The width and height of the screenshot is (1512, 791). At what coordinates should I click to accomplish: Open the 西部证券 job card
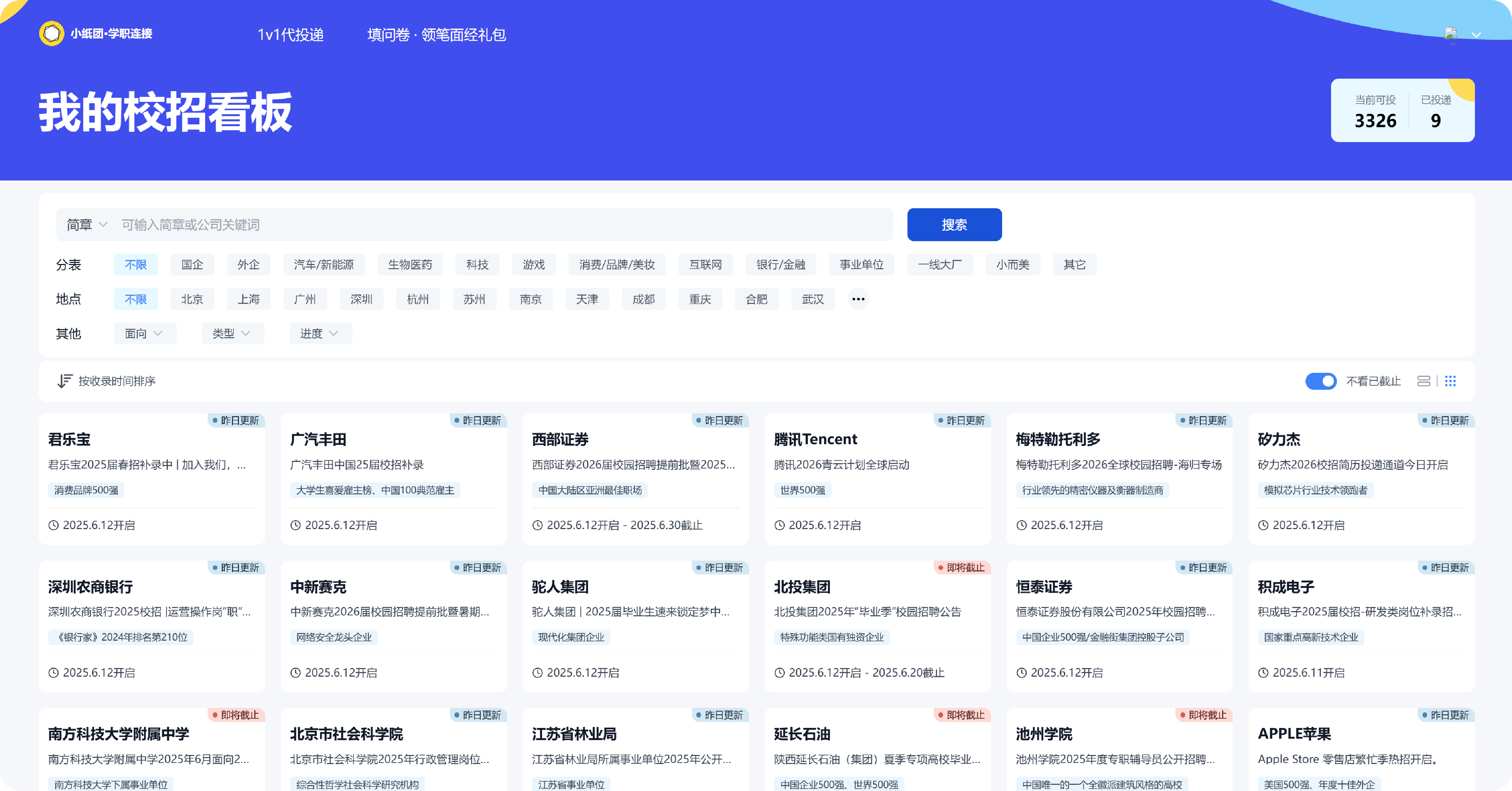click(x=635, y=479)
